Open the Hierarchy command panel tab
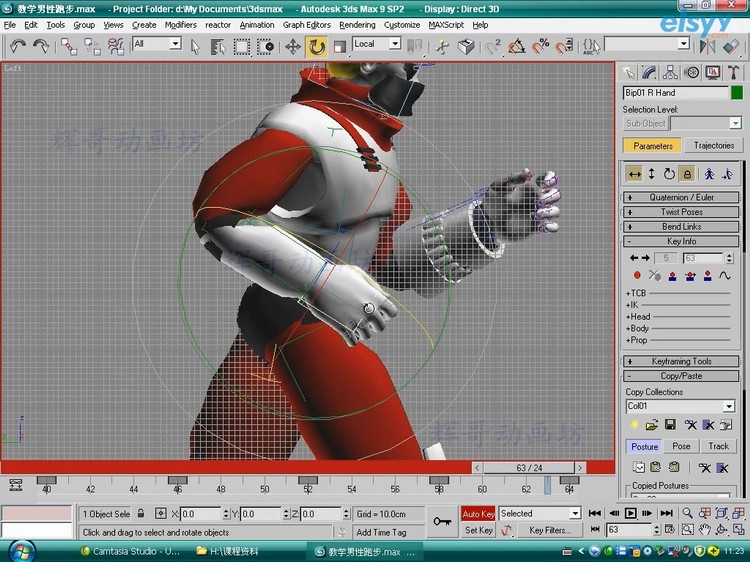Screen dimensions: 750x562 [670, 72]
